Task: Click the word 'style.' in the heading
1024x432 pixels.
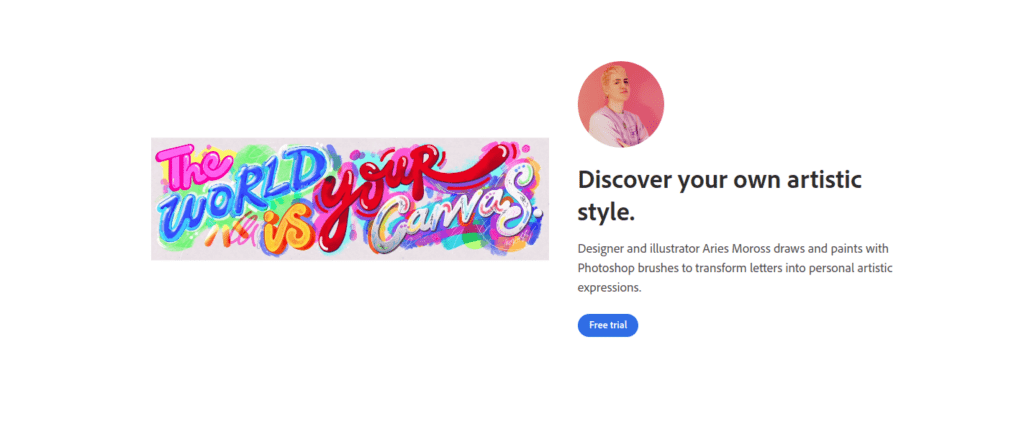Action: (606, 213)
